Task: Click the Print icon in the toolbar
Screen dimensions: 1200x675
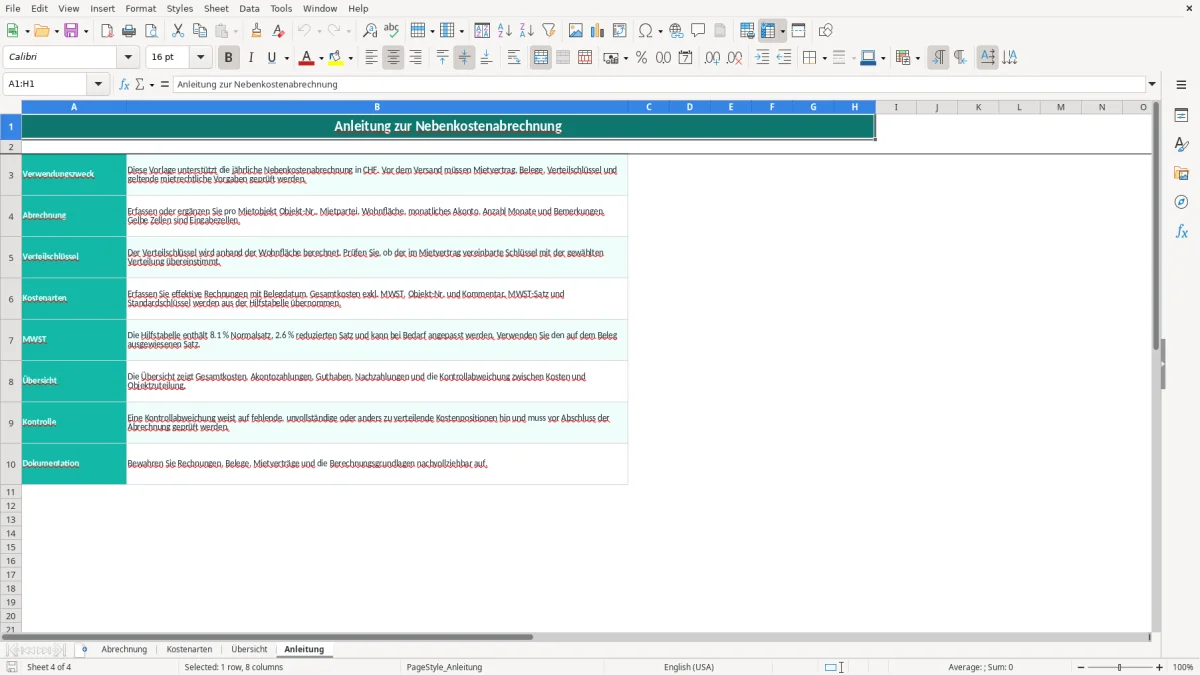Action: coord(129,31)
